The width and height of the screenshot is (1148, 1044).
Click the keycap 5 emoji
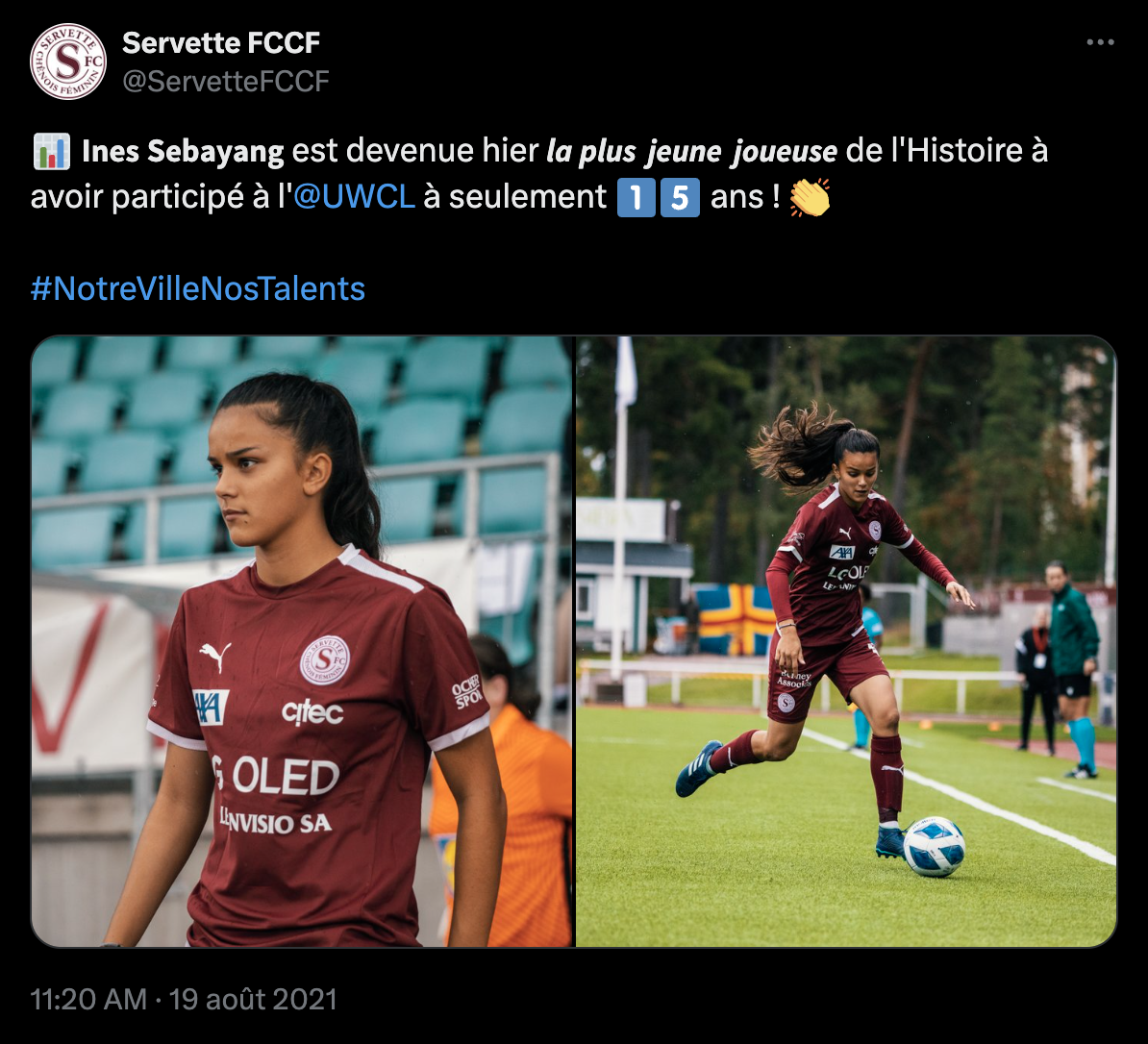tap(680, 198)
